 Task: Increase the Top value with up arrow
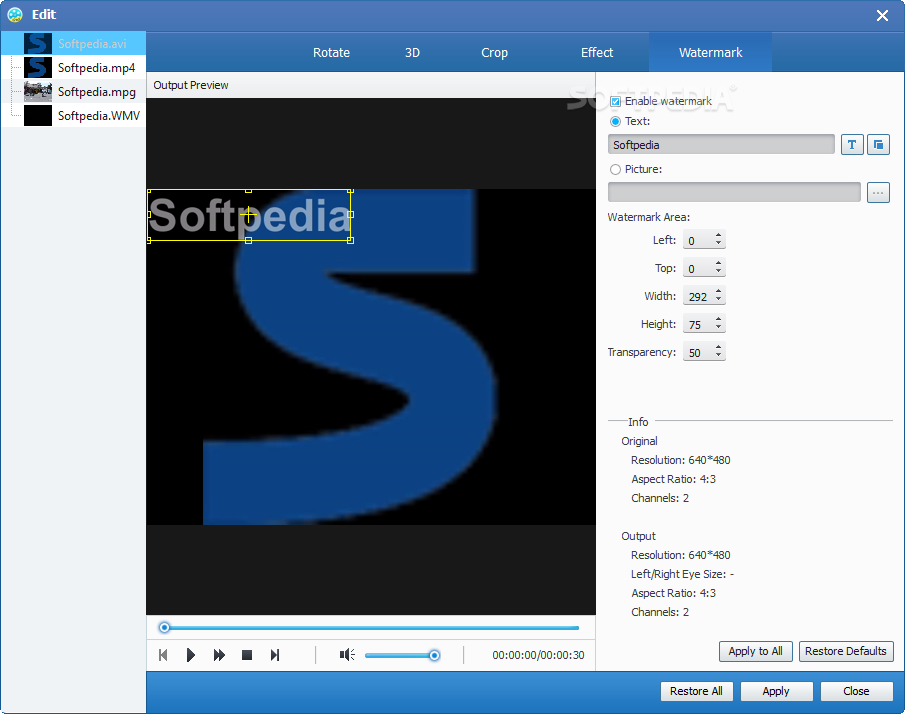(719, 263)
